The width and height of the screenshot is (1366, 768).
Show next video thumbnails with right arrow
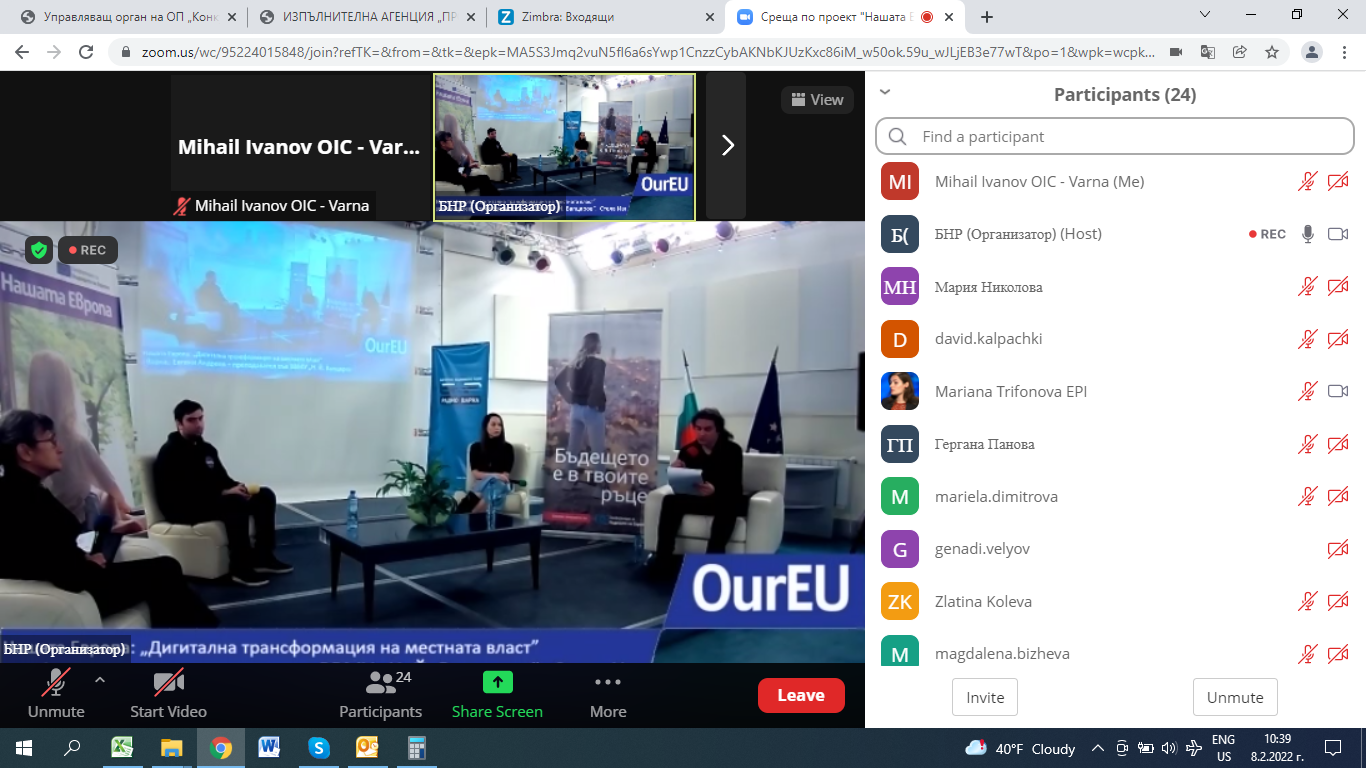click(x=727, y=145)
